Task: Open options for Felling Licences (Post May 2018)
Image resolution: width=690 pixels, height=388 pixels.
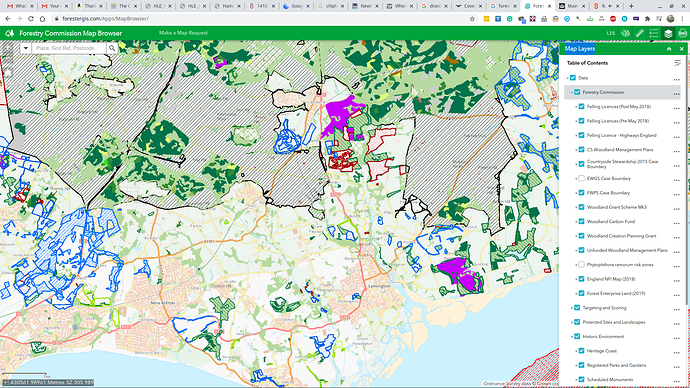Action: click(x=676, y=108)
